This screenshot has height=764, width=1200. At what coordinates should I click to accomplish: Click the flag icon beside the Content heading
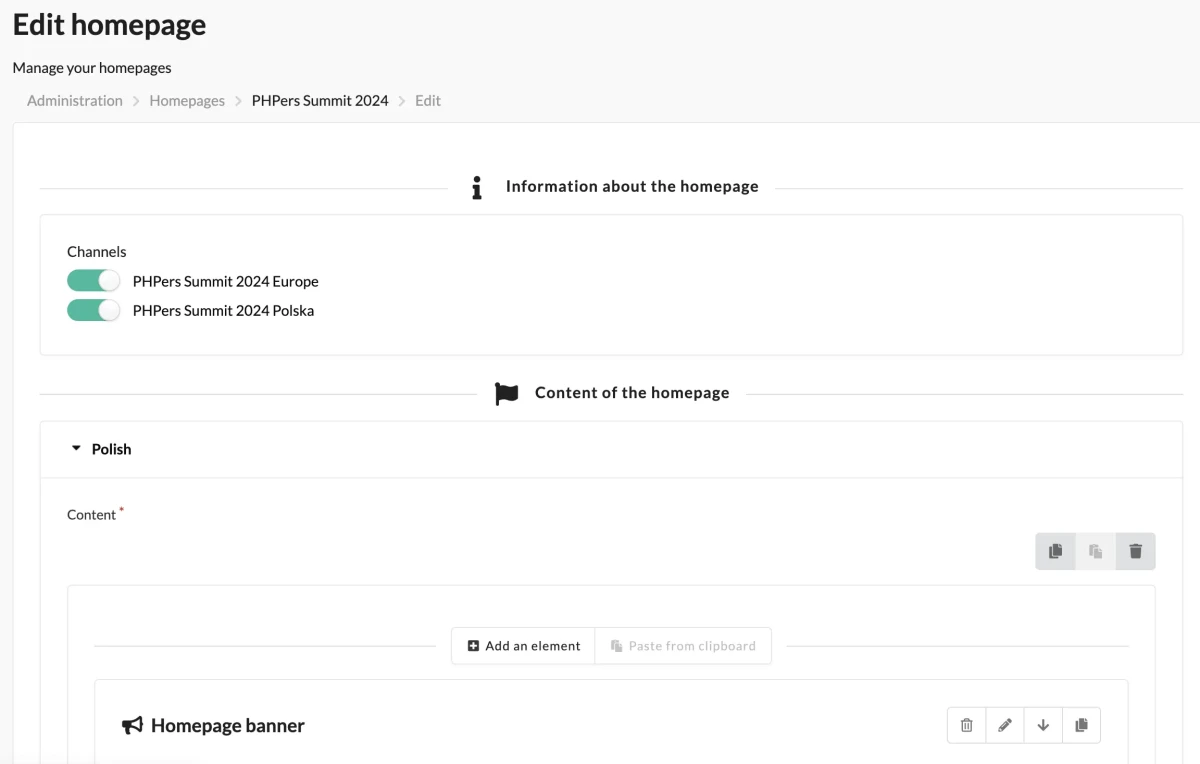[507, 393]
